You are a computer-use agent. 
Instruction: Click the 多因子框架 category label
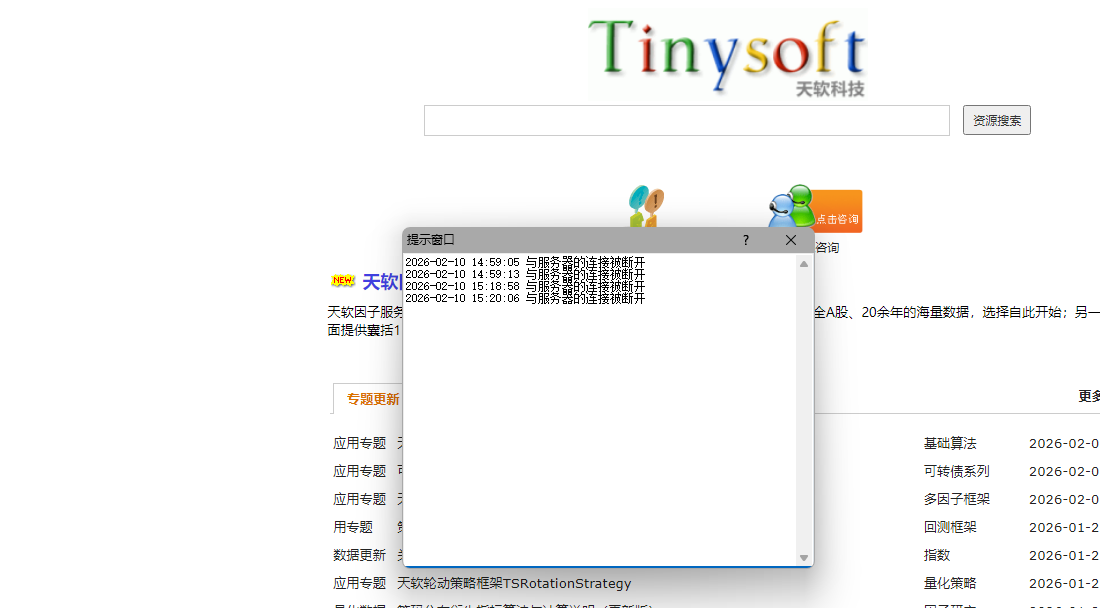(x=956, y=499)
